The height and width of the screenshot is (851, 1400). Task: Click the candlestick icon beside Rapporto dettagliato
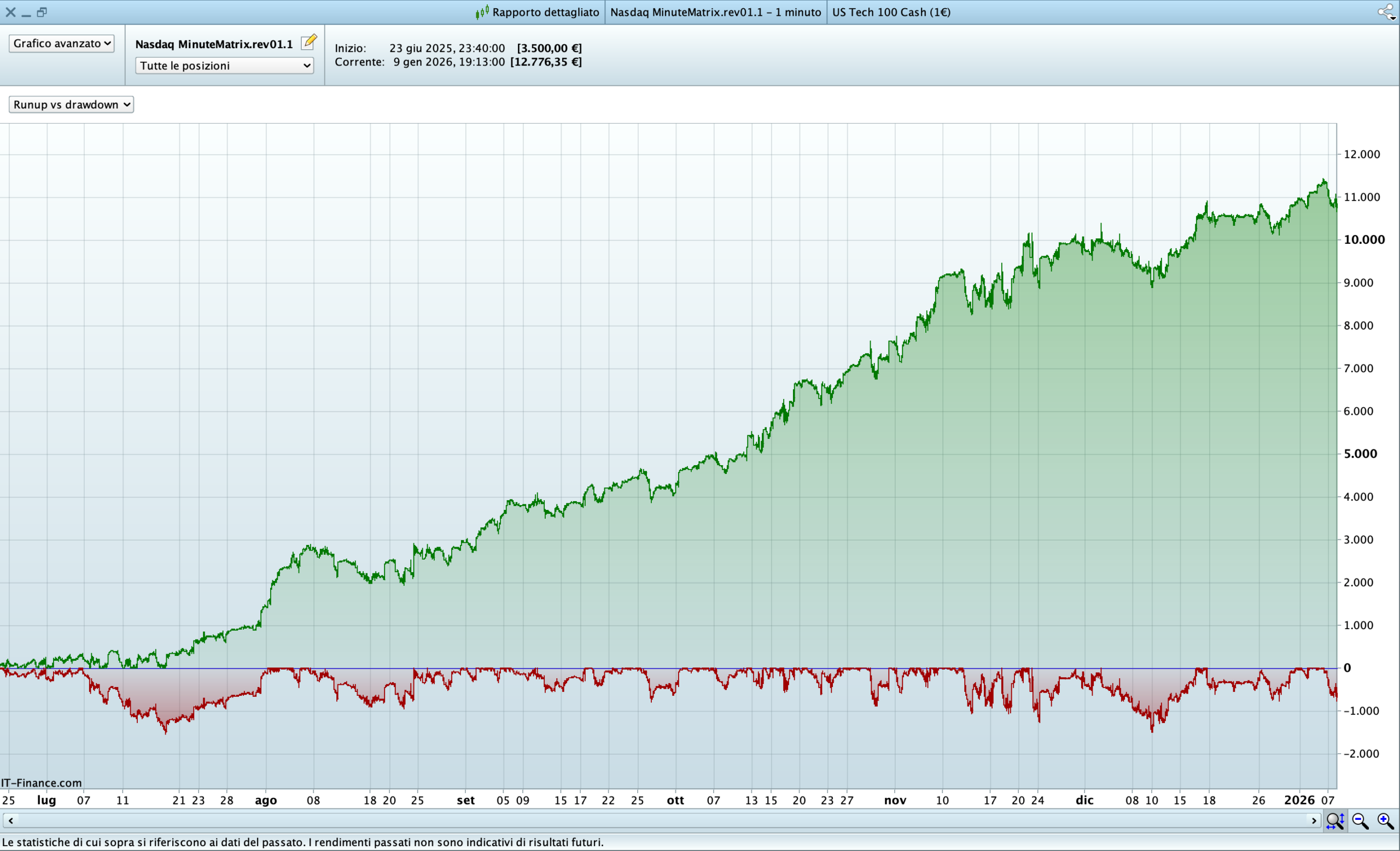pyautogui.click(x=482, y=12)
